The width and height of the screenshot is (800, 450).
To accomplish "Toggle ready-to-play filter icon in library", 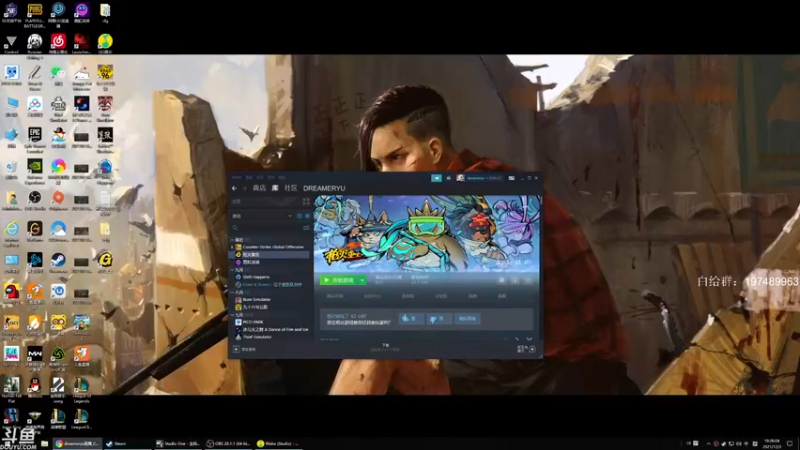I will click(308, 216).
